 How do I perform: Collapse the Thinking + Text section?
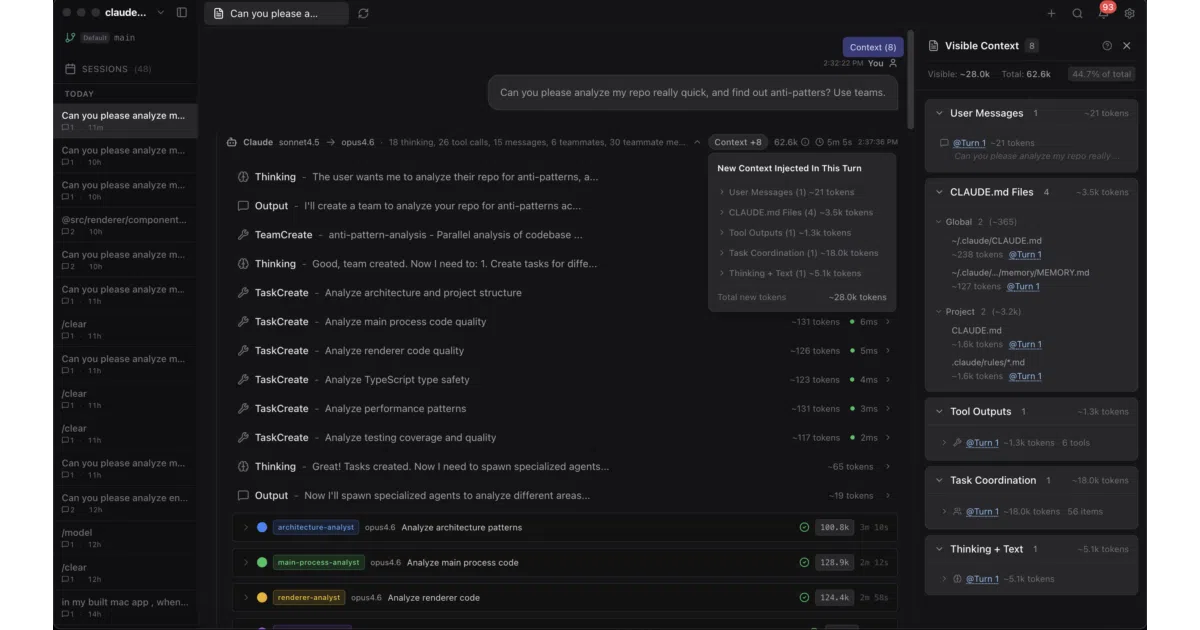coord(940,549)
